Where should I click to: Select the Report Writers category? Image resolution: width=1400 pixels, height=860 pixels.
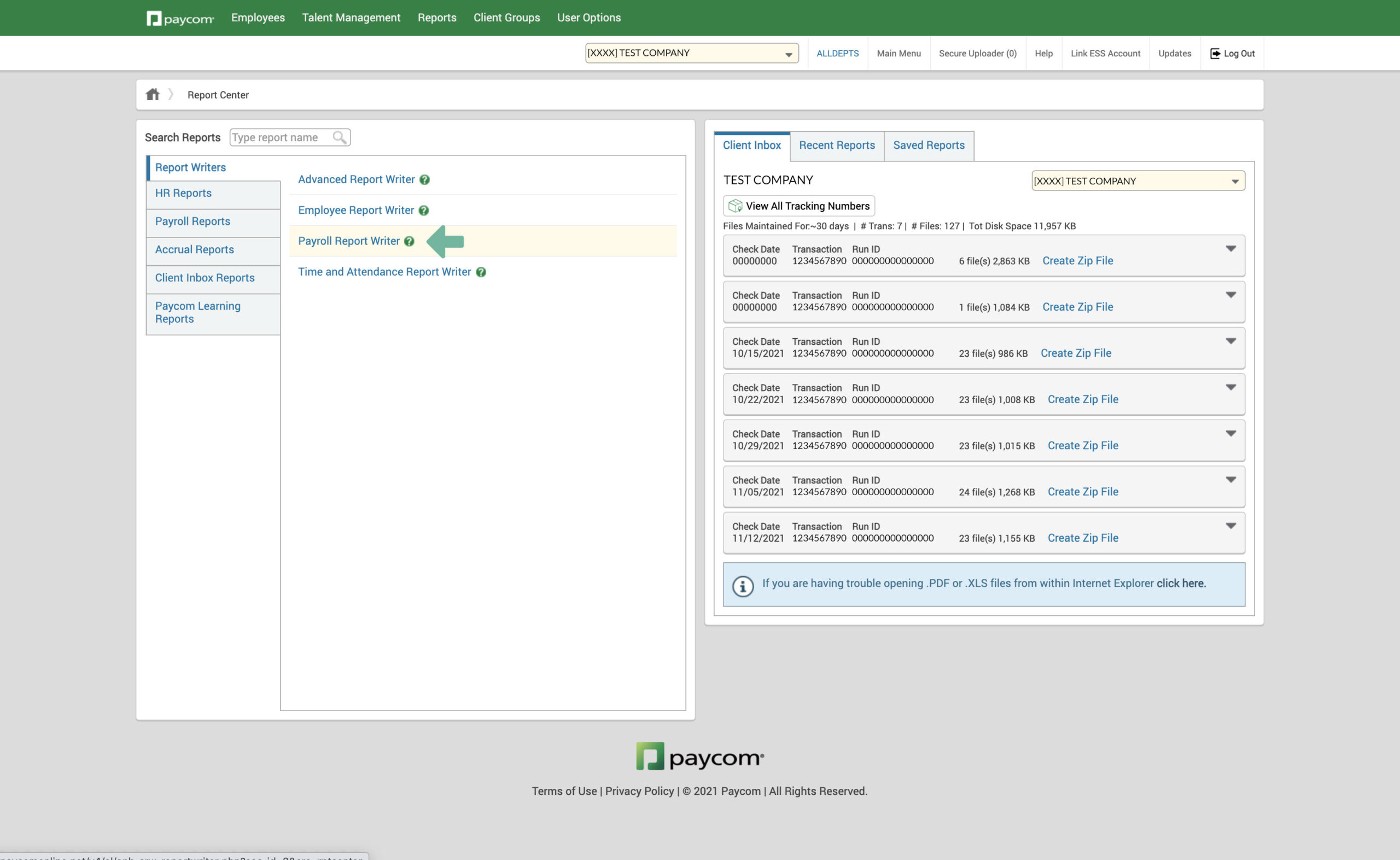(x=213, y=168)
